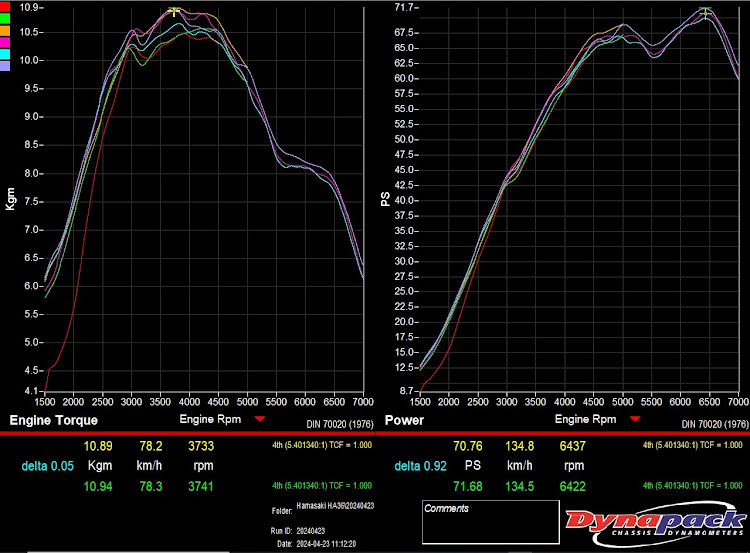Click the yellow 4th gear TCF text under the torque graph
Image resolution: width=750 pixels, height=553 pixels.
pos(322,445)
